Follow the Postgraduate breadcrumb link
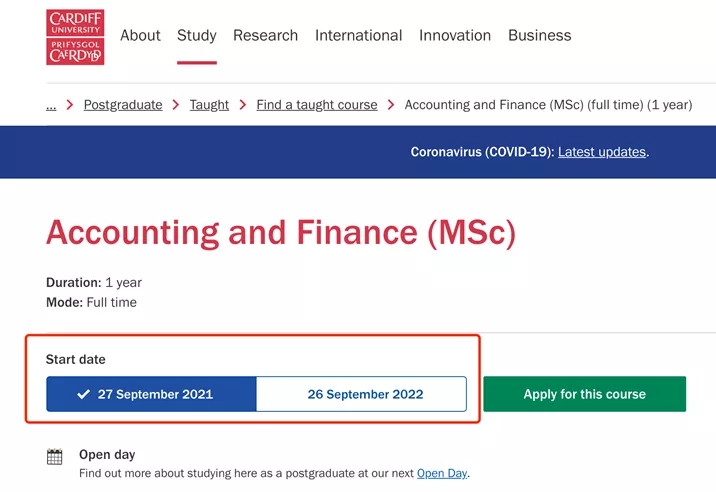This screenshot has width=716, height=492. tap(123, 105)
